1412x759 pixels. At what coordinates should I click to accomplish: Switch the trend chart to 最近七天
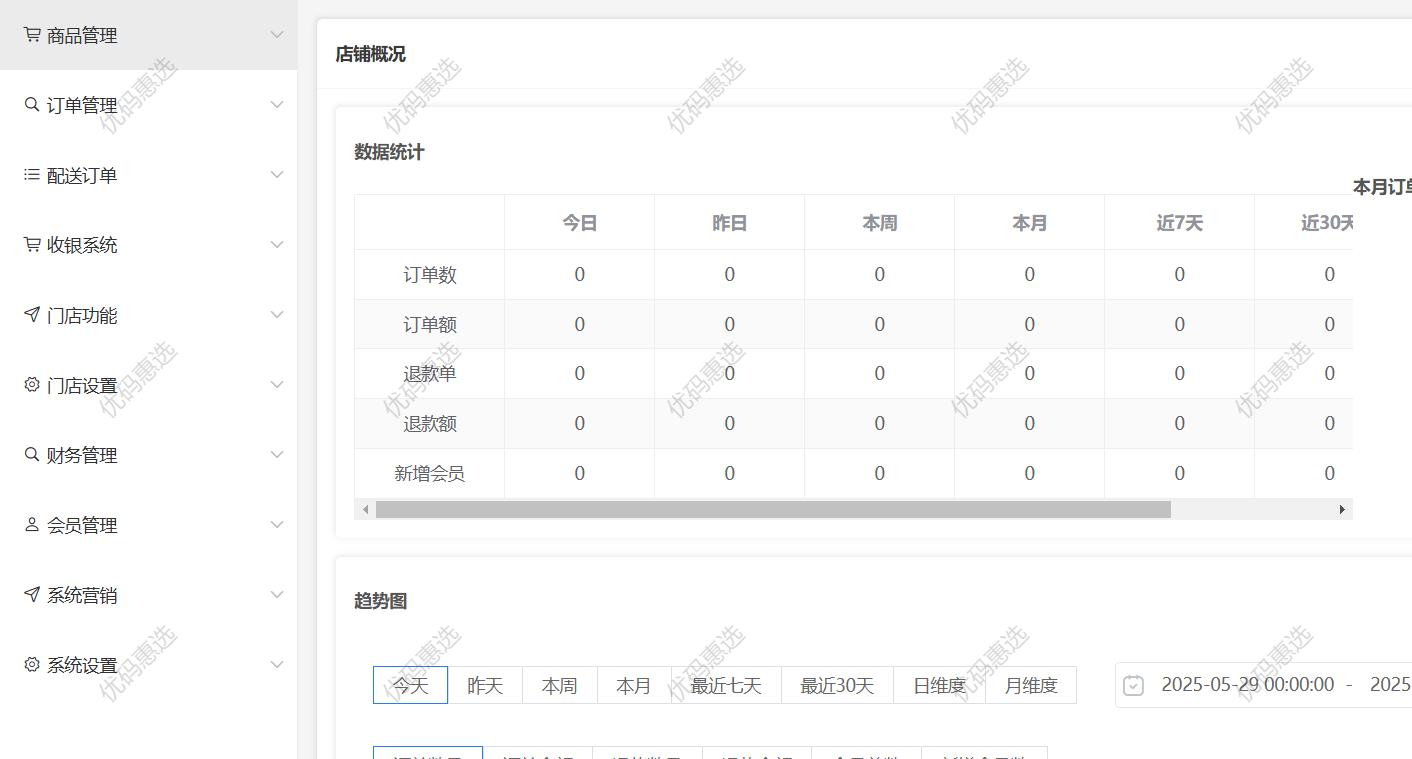tap(726, 686)
